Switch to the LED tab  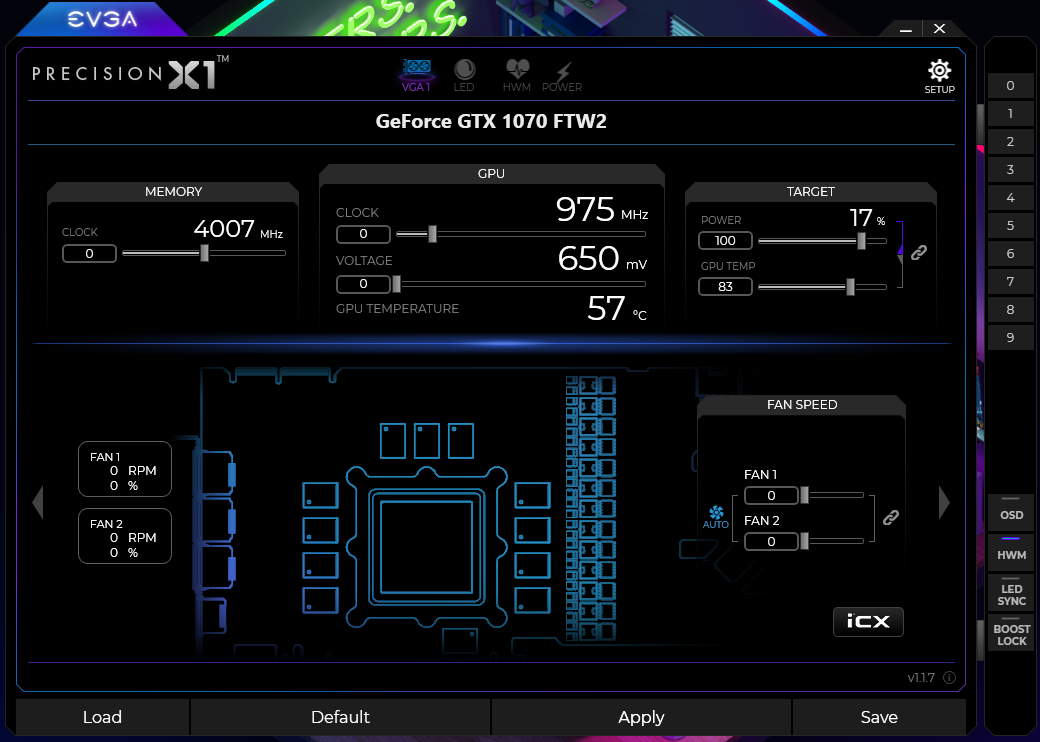click(464, 76)
